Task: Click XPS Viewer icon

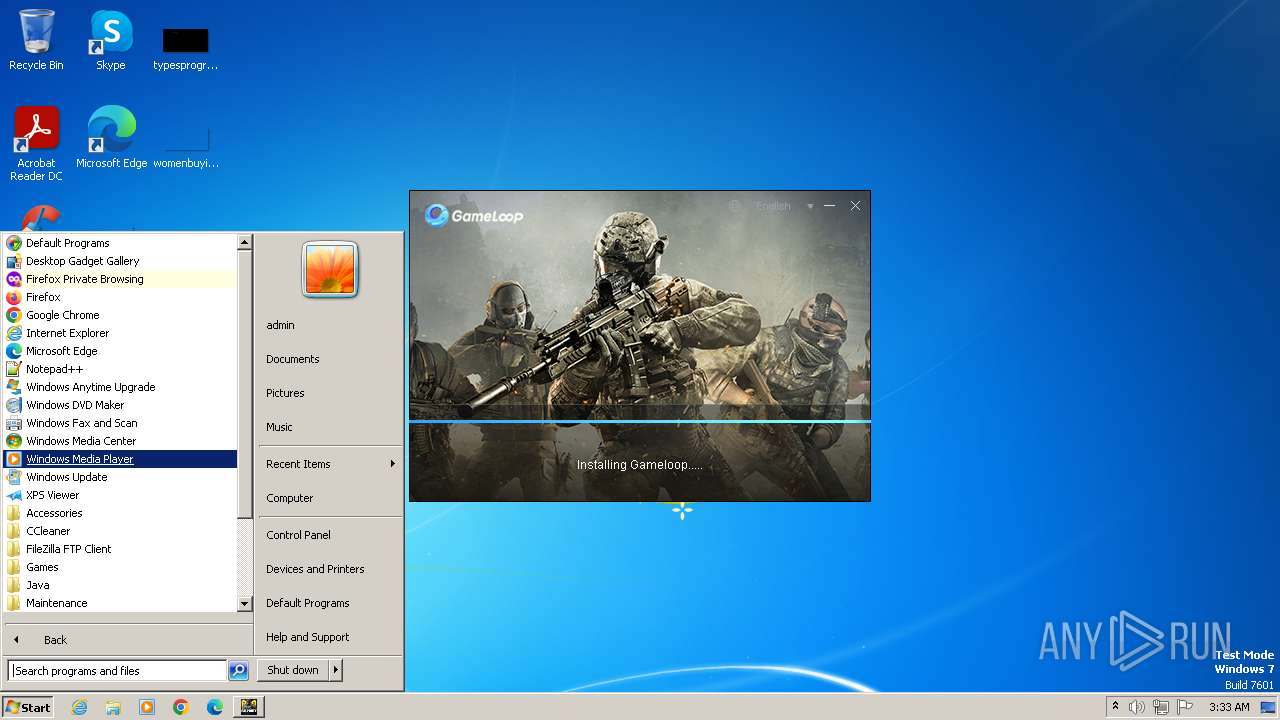Action: click(14, 495)
